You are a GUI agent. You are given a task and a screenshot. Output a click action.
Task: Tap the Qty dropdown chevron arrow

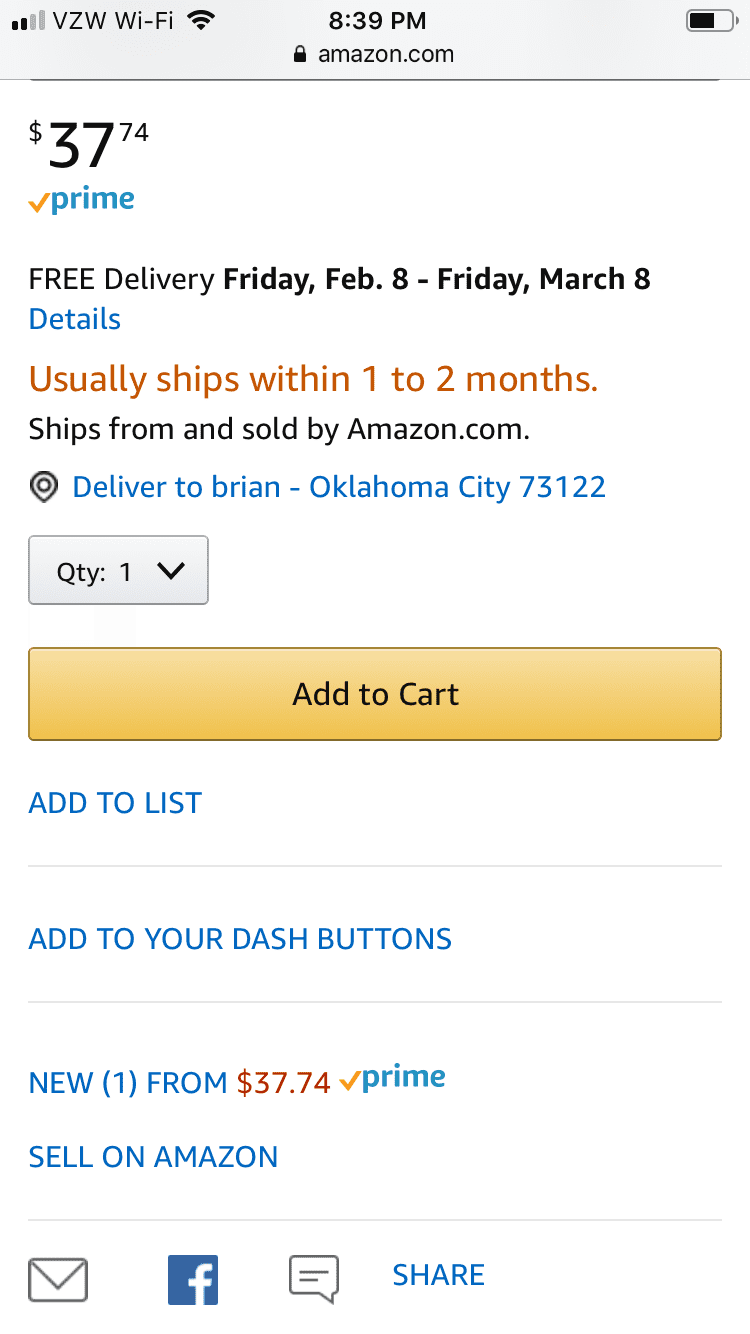[x=171, y=570]
